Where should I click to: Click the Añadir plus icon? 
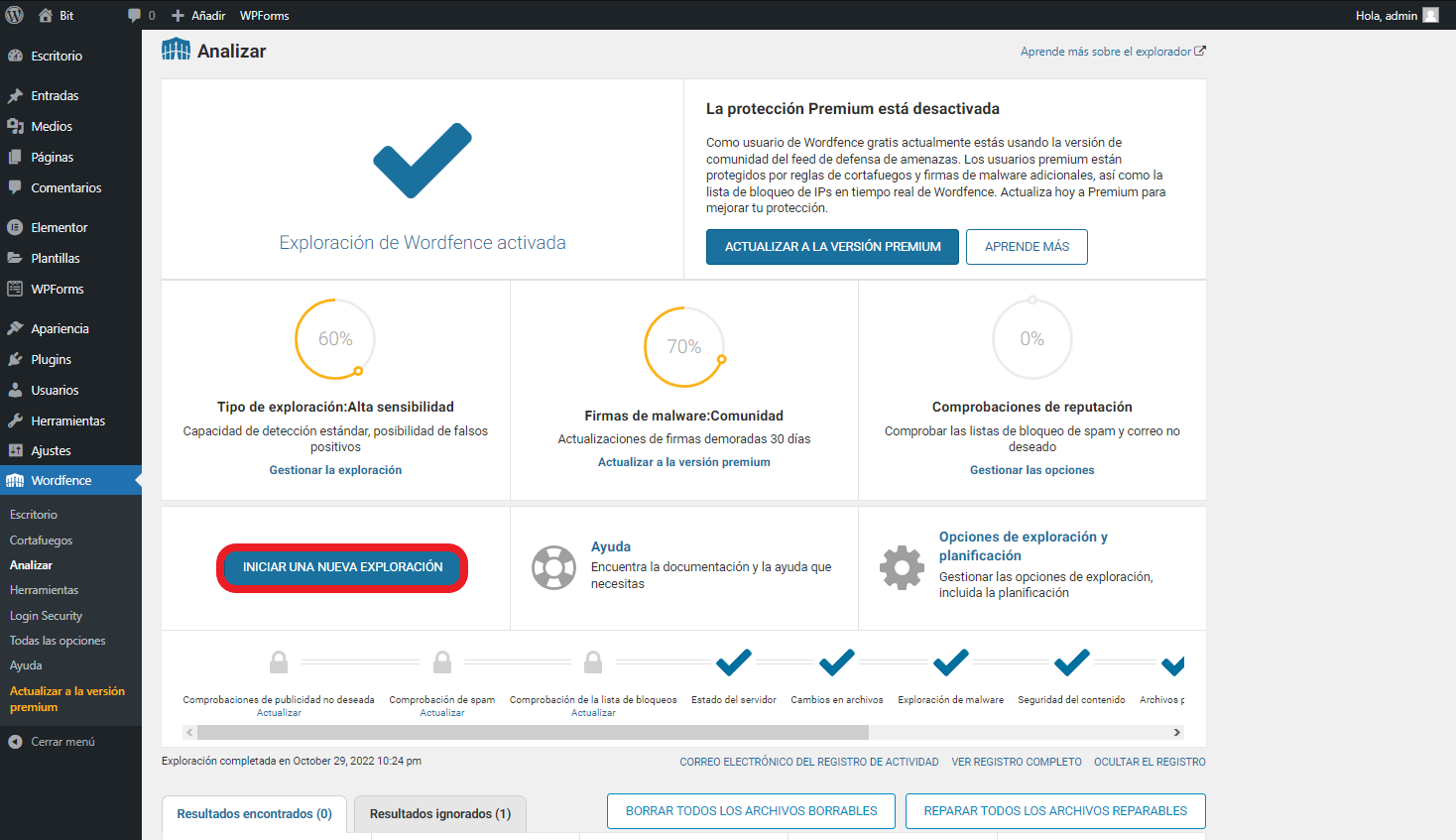[178, 15]
